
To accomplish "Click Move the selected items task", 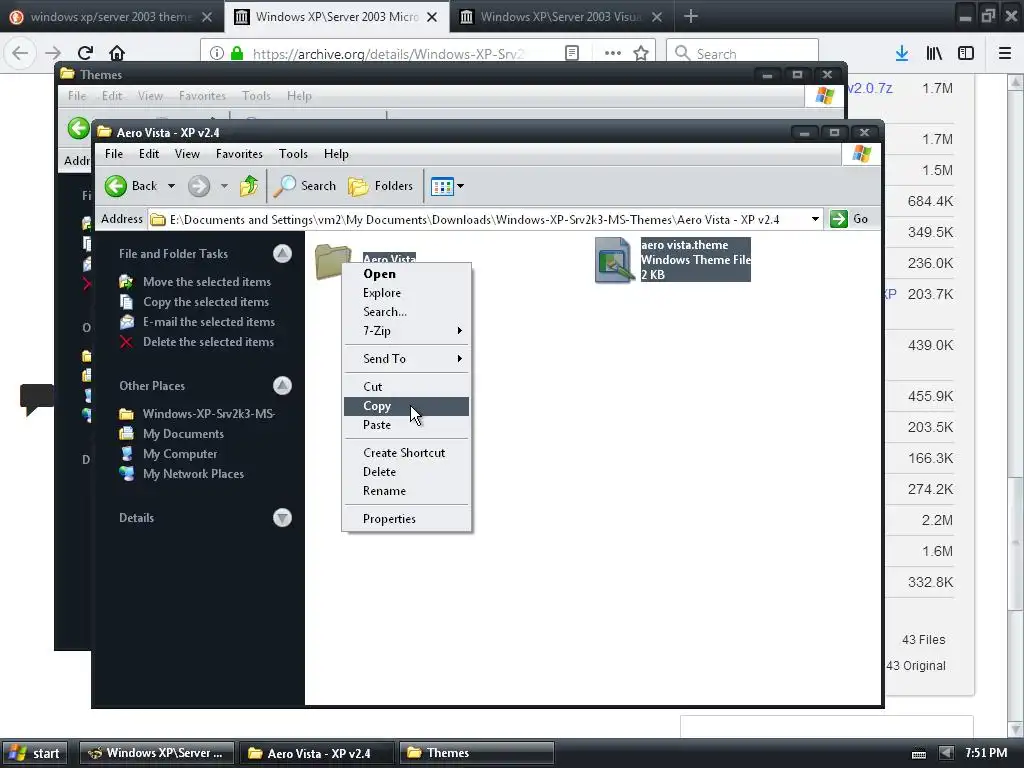I will (206, 281).
